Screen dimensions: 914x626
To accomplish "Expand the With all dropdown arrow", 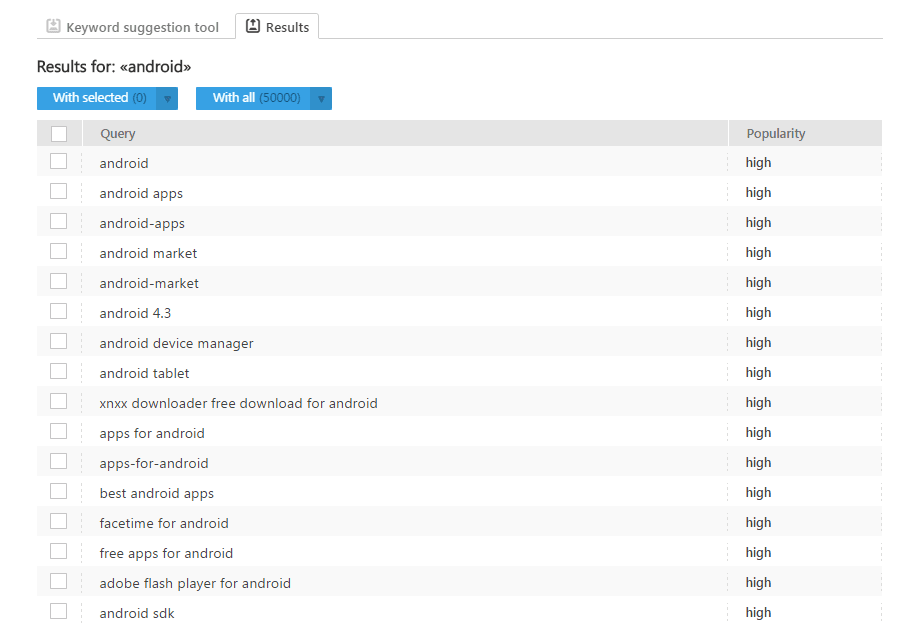I will (321, 99).
